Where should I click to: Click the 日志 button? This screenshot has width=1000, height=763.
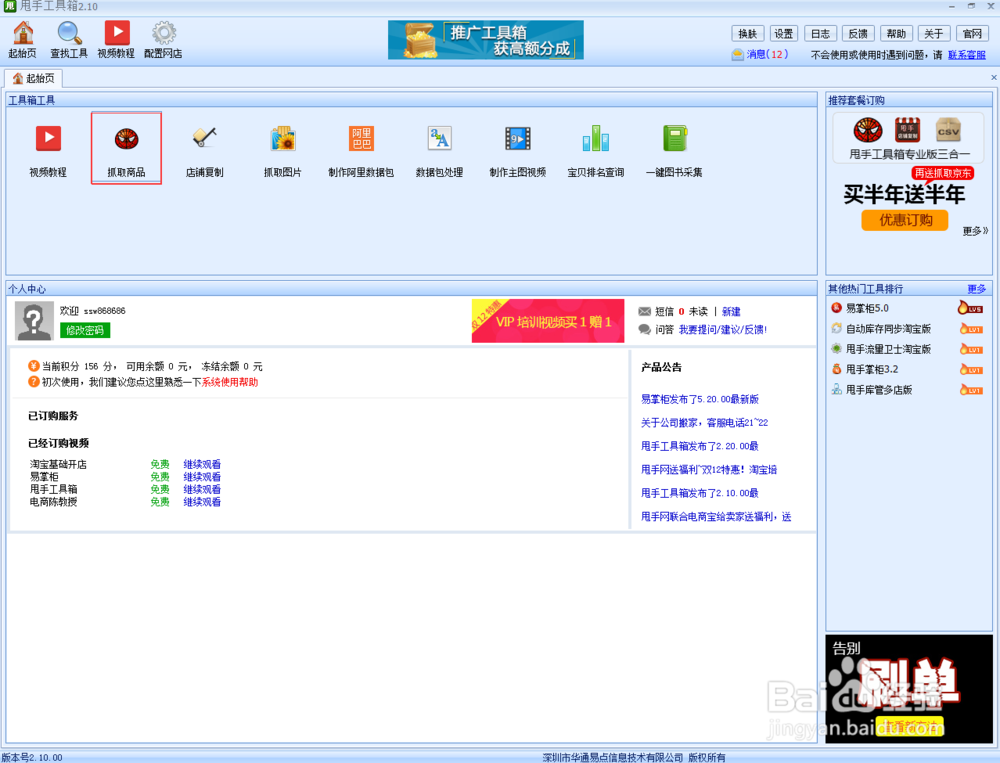[x=821, y=34]
